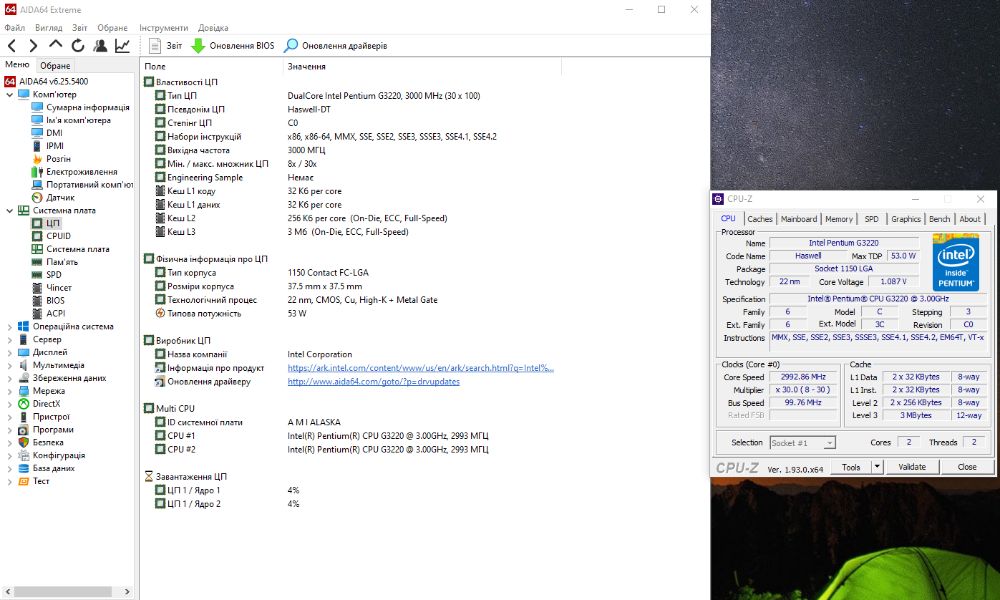Open the ark.intel.com product info link

click(x=420, y=368)
